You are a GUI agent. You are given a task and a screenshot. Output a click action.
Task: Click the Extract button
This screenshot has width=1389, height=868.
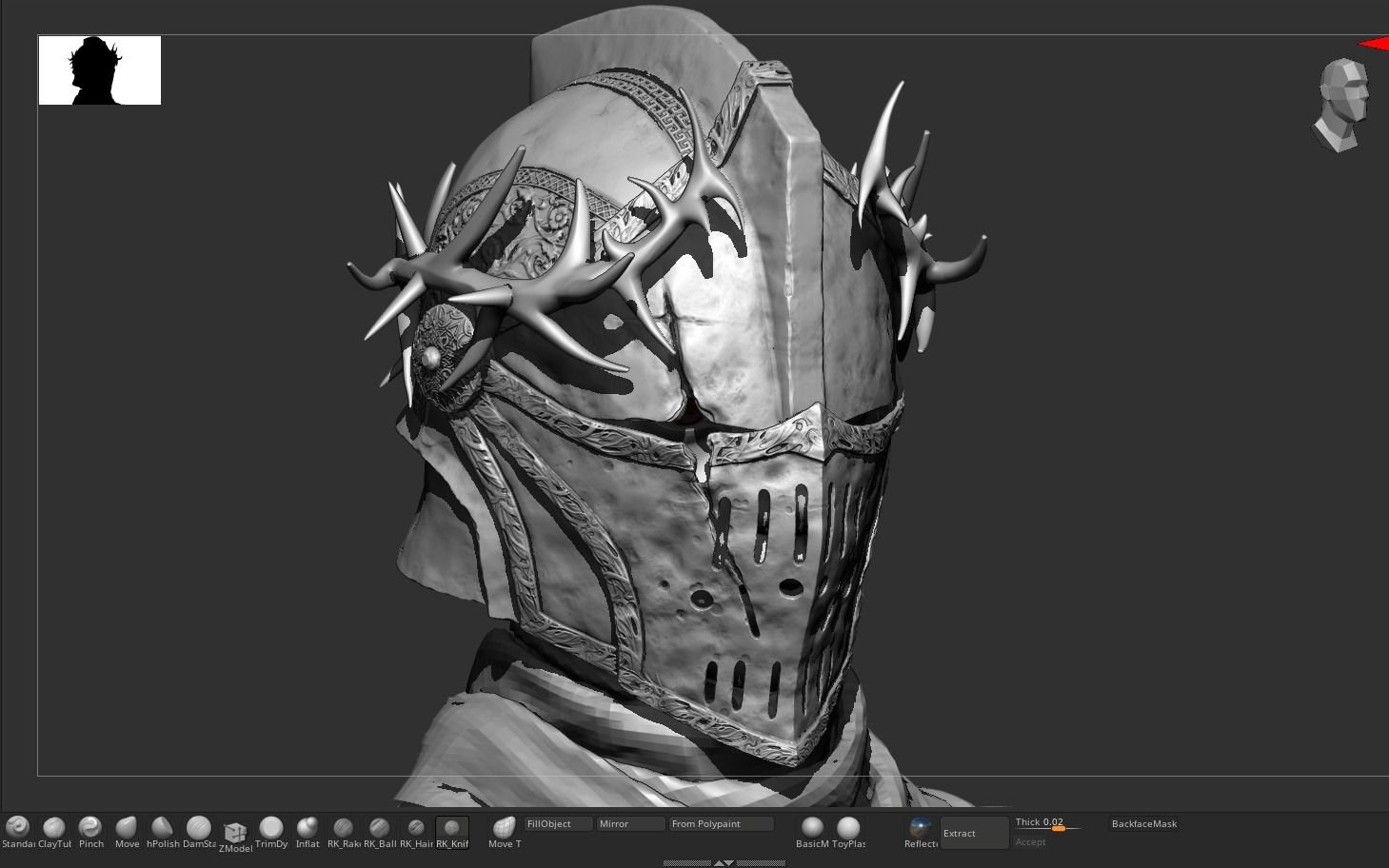pyautogui.click(x=974, y=833)
